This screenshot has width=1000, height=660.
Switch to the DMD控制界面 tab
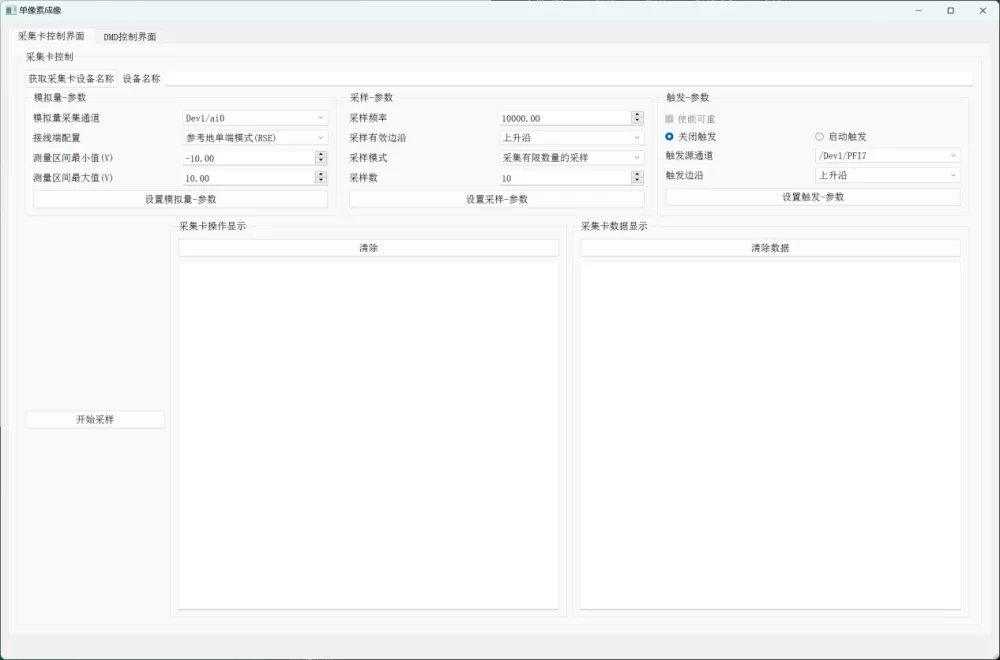tap(130, 37)
